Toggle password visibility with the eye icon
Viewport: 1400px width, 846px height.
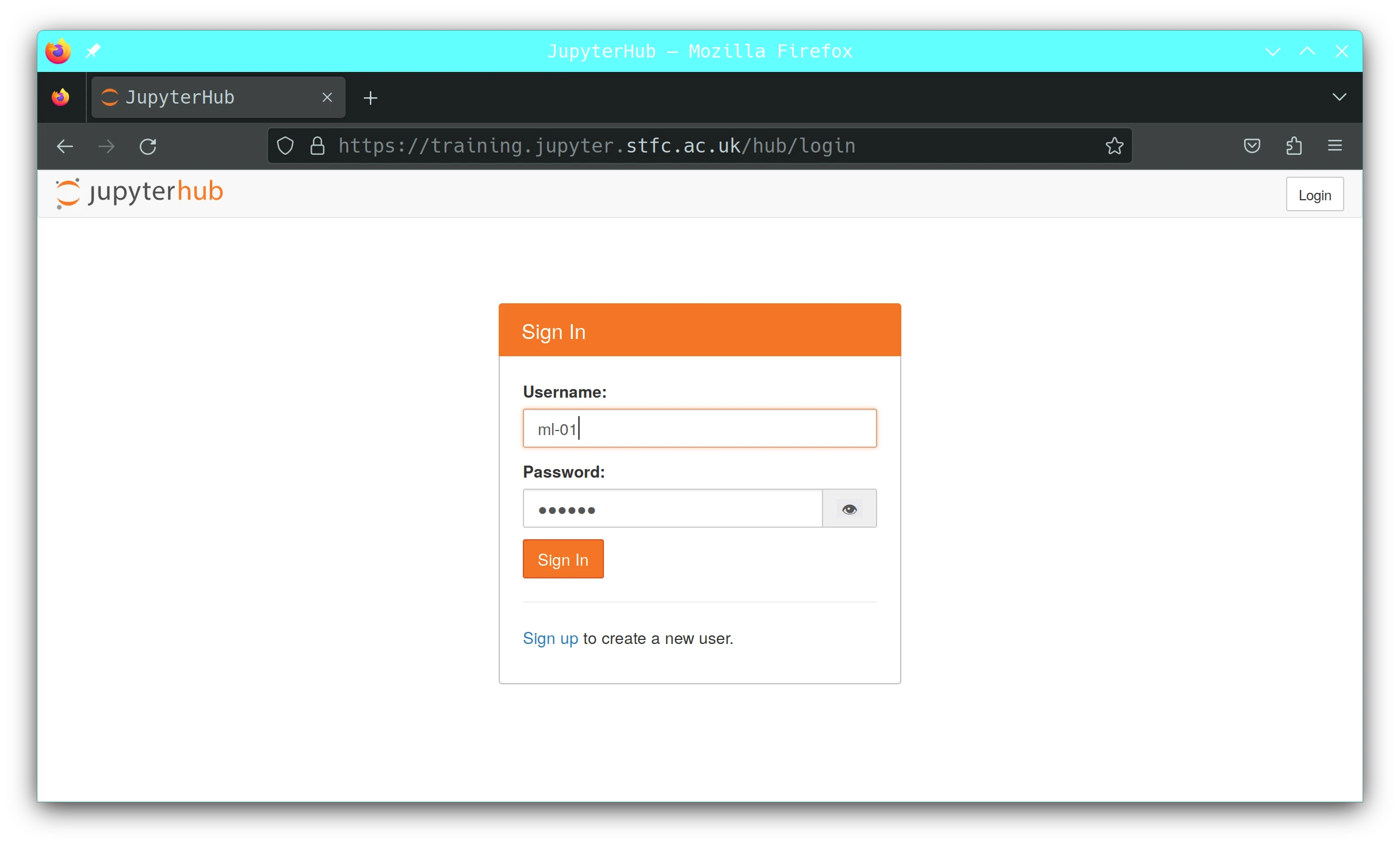tap(848, 509)
